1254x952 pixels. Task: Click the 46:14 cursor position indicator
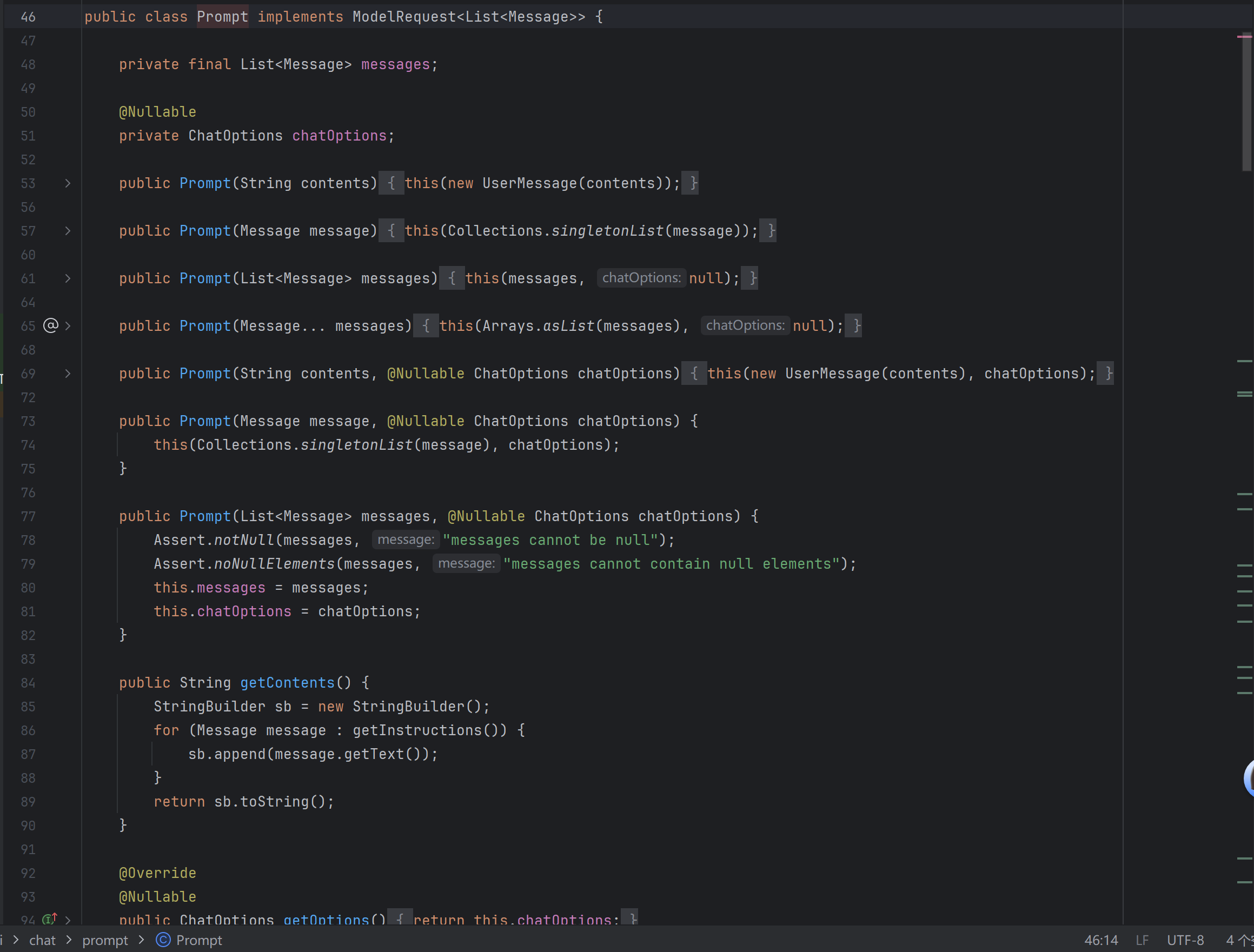tap(1101, 940)
